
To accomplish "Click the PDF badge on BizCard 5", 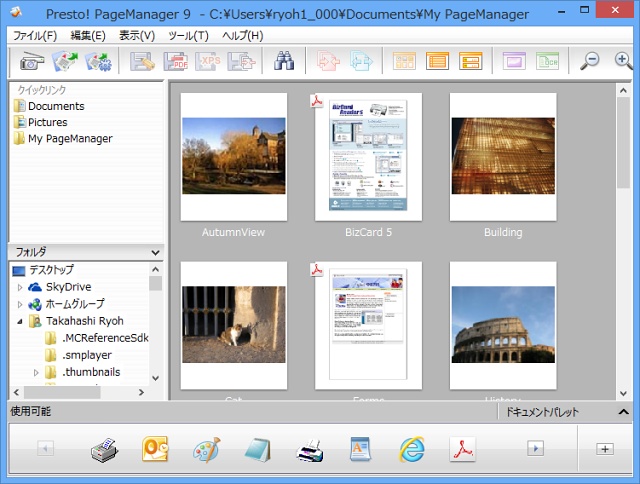I will (316, 101).
